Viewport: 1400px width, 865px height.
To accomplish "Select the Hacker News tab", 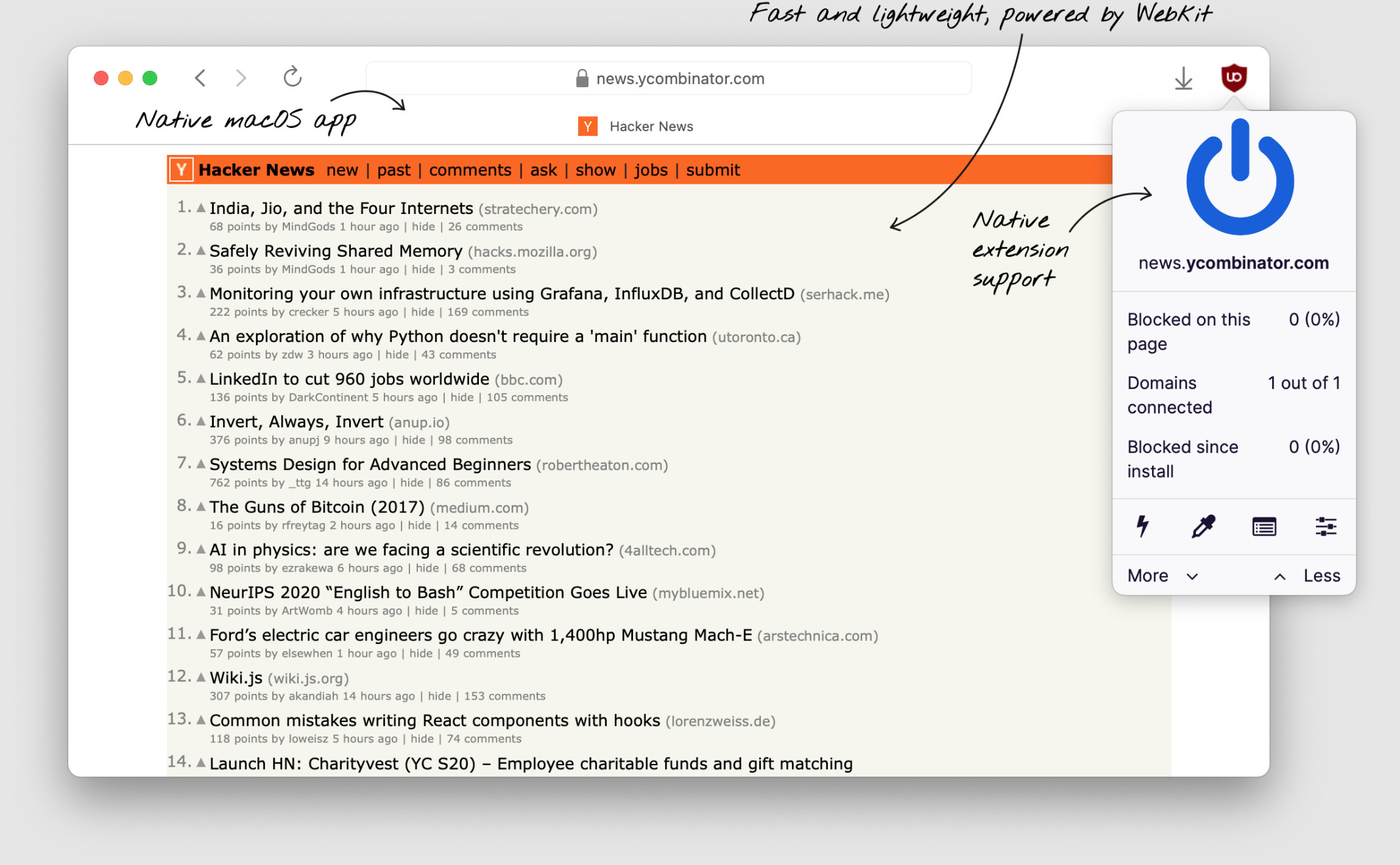I will coord(636,126).
